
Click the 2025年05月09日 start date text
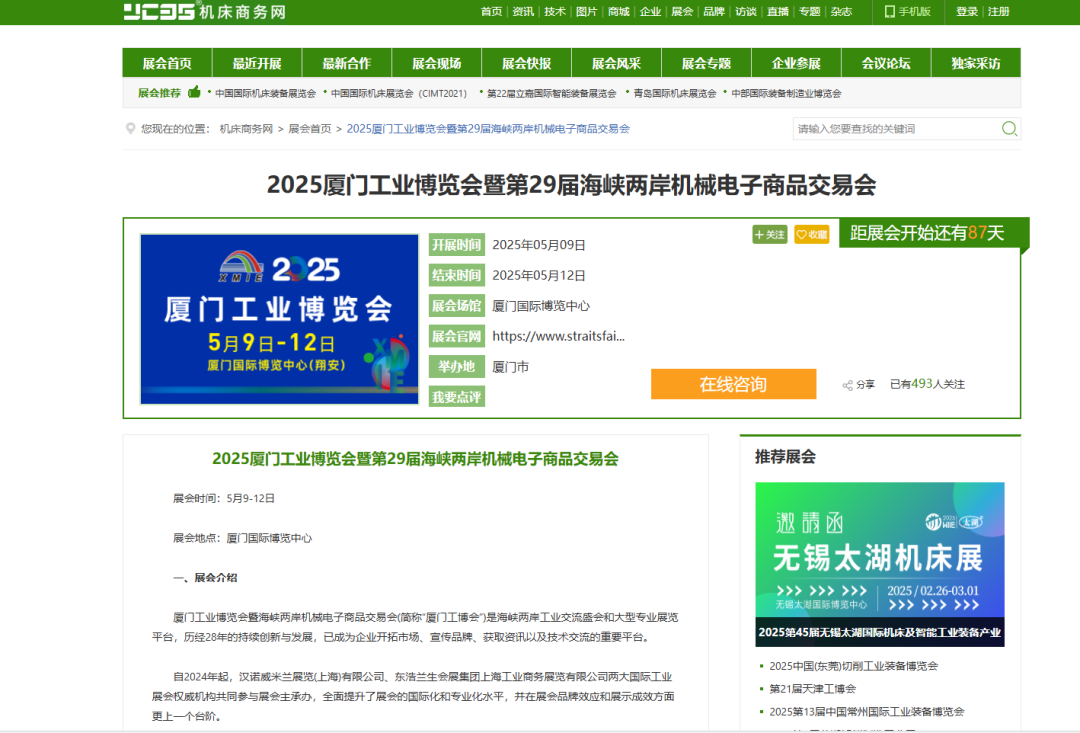tap(539, 245)
